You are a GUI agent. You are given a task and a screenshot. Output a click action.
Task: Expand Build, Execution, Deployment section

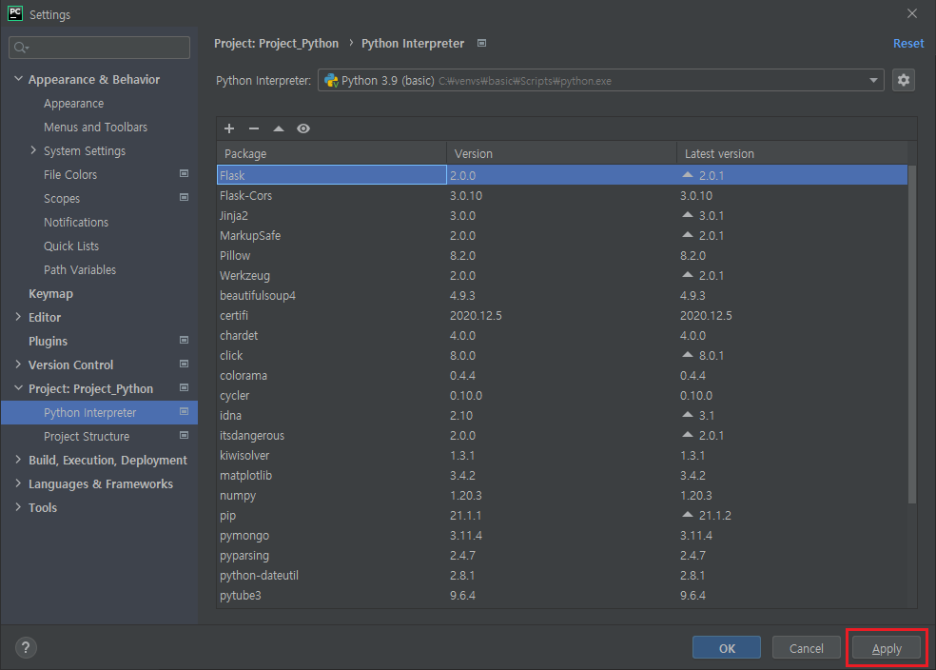point(18,460)
